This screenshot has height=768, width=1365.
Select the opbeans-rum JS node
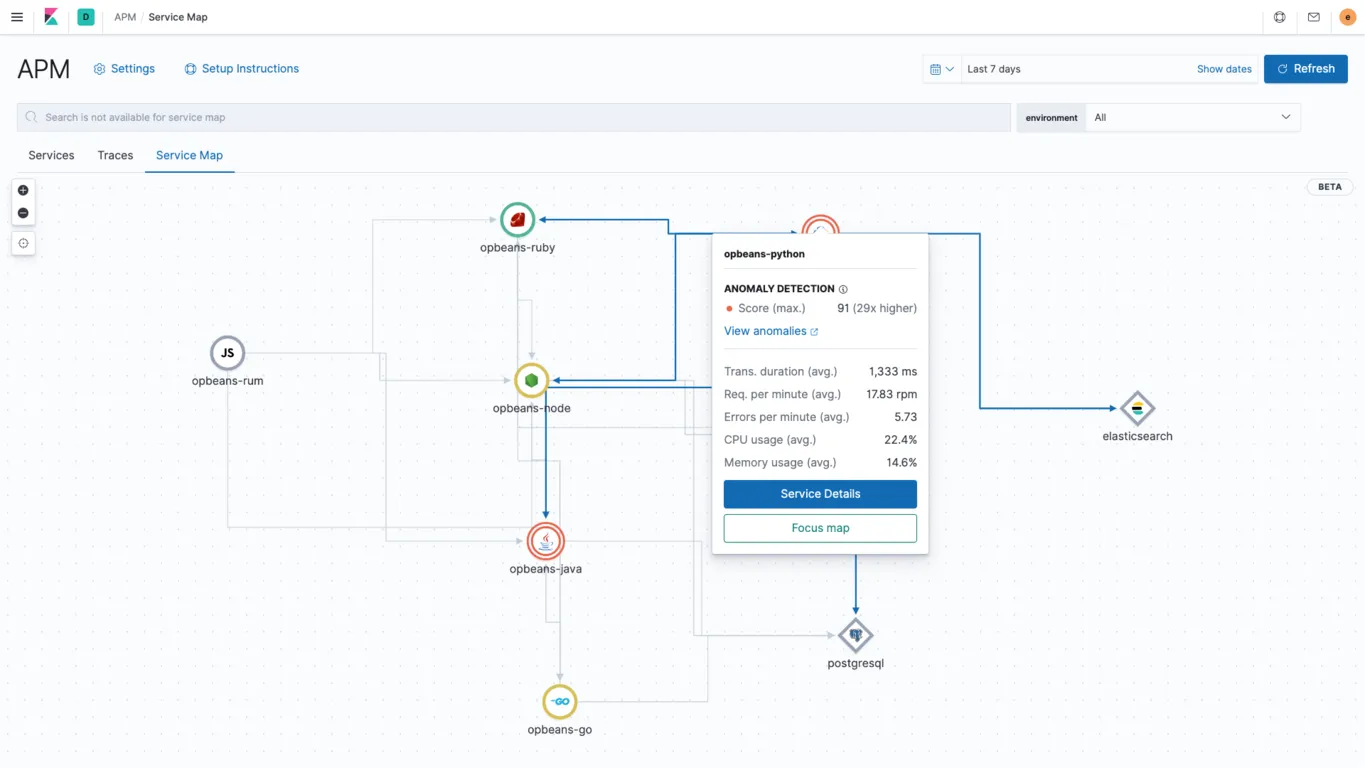click(x=227, y=353)
